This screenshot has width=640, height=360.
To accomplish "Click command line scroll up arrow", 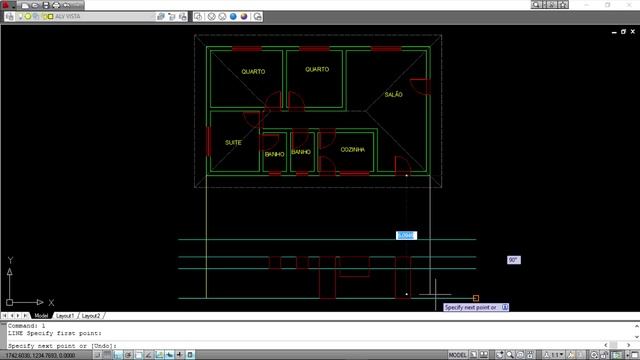I will pyautogui.click(x=636, y=326).
